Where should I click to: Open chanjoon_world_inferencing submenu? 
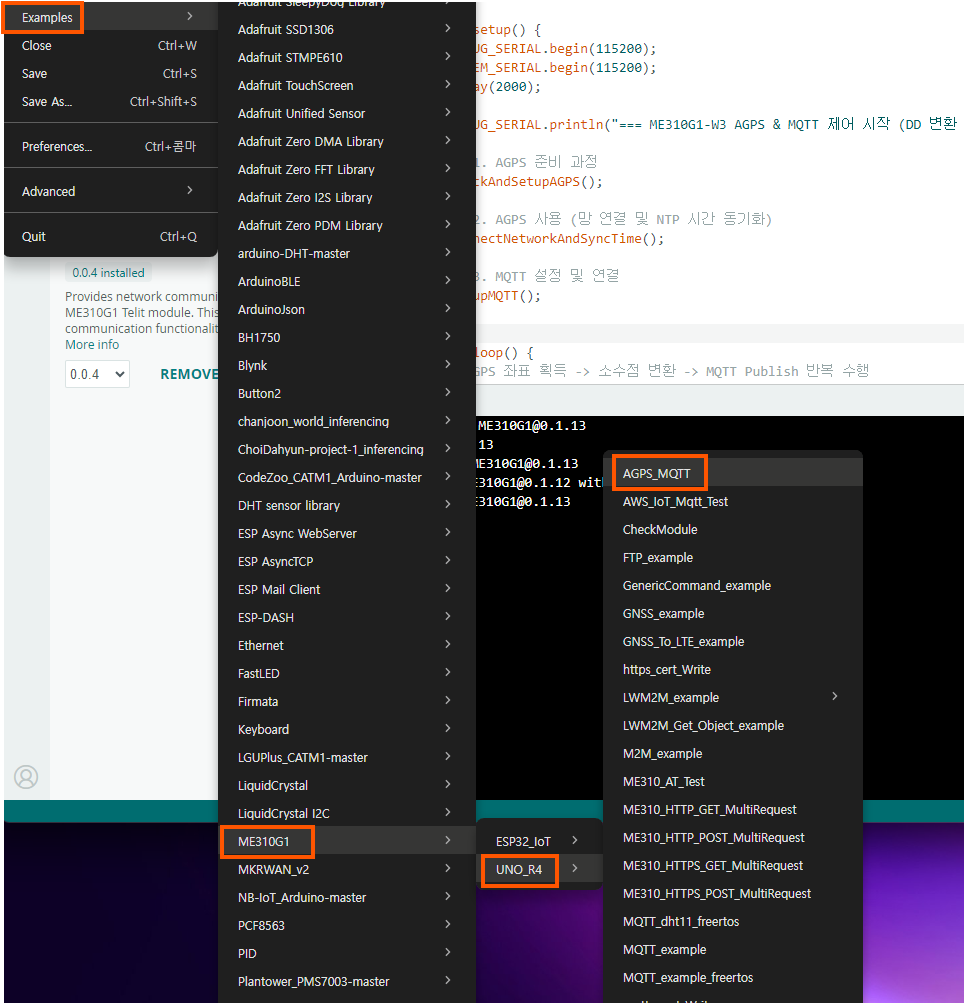(347, 422)
